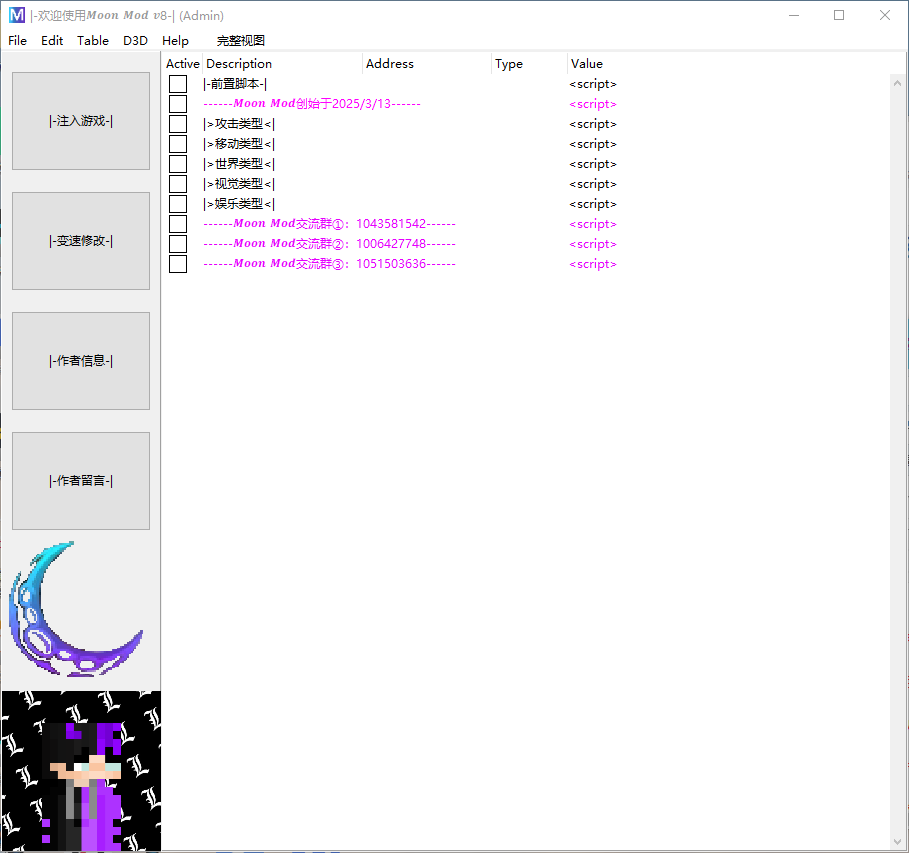This screenshot has width=909, height=853.
Task: Toggle the |>移动类型<| checkbox
Action: pos(179,143)
